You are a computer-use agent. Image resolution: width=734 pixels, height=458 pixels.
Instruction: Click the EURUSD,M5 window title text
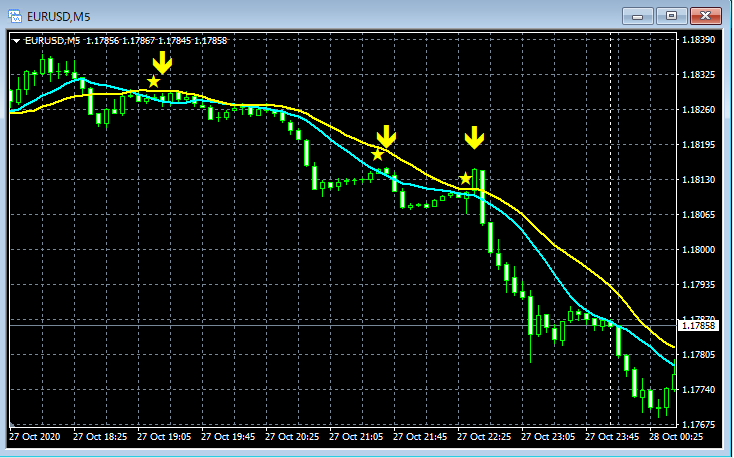(59, 17)
